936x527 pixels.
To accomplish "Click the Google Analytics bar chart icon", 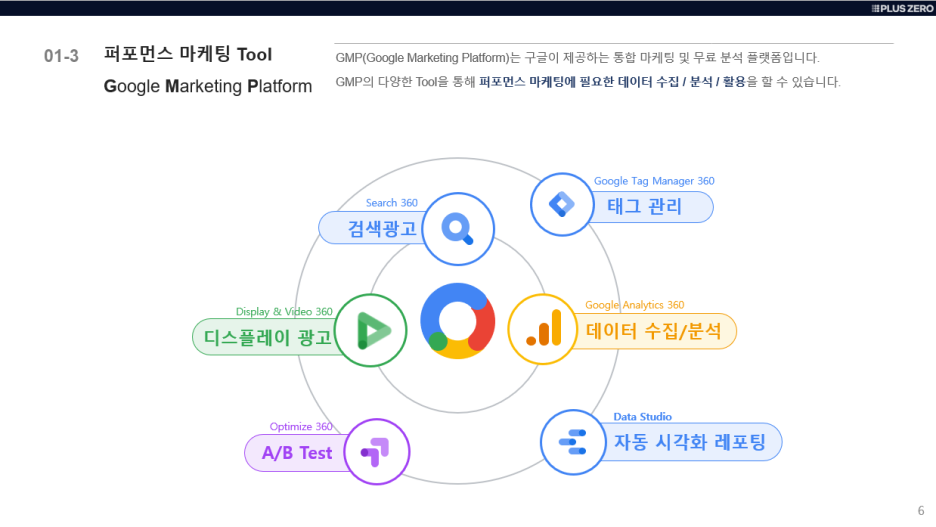I will (x=543, y=329).
